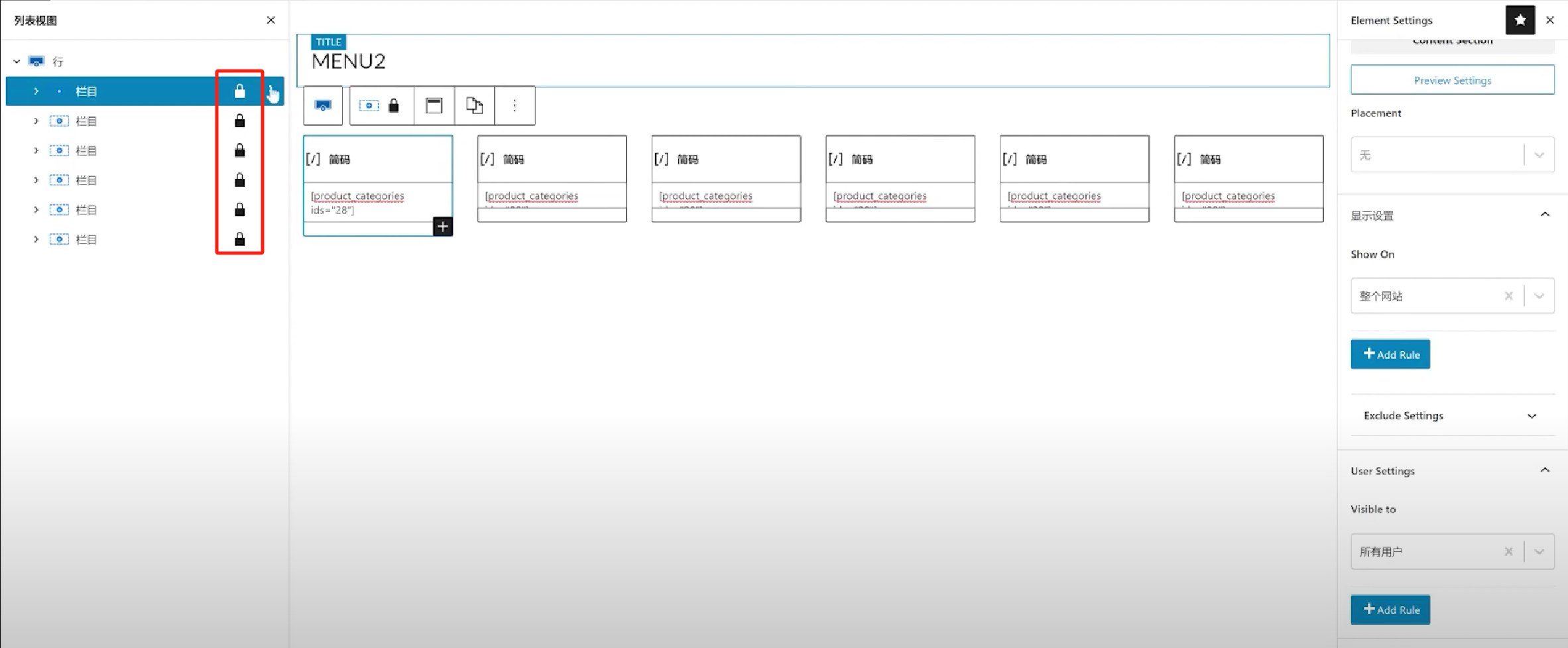Add a block with the black plus button
Image resolution: width=1568 pixels, height=648 pixels.
(443, 227)
